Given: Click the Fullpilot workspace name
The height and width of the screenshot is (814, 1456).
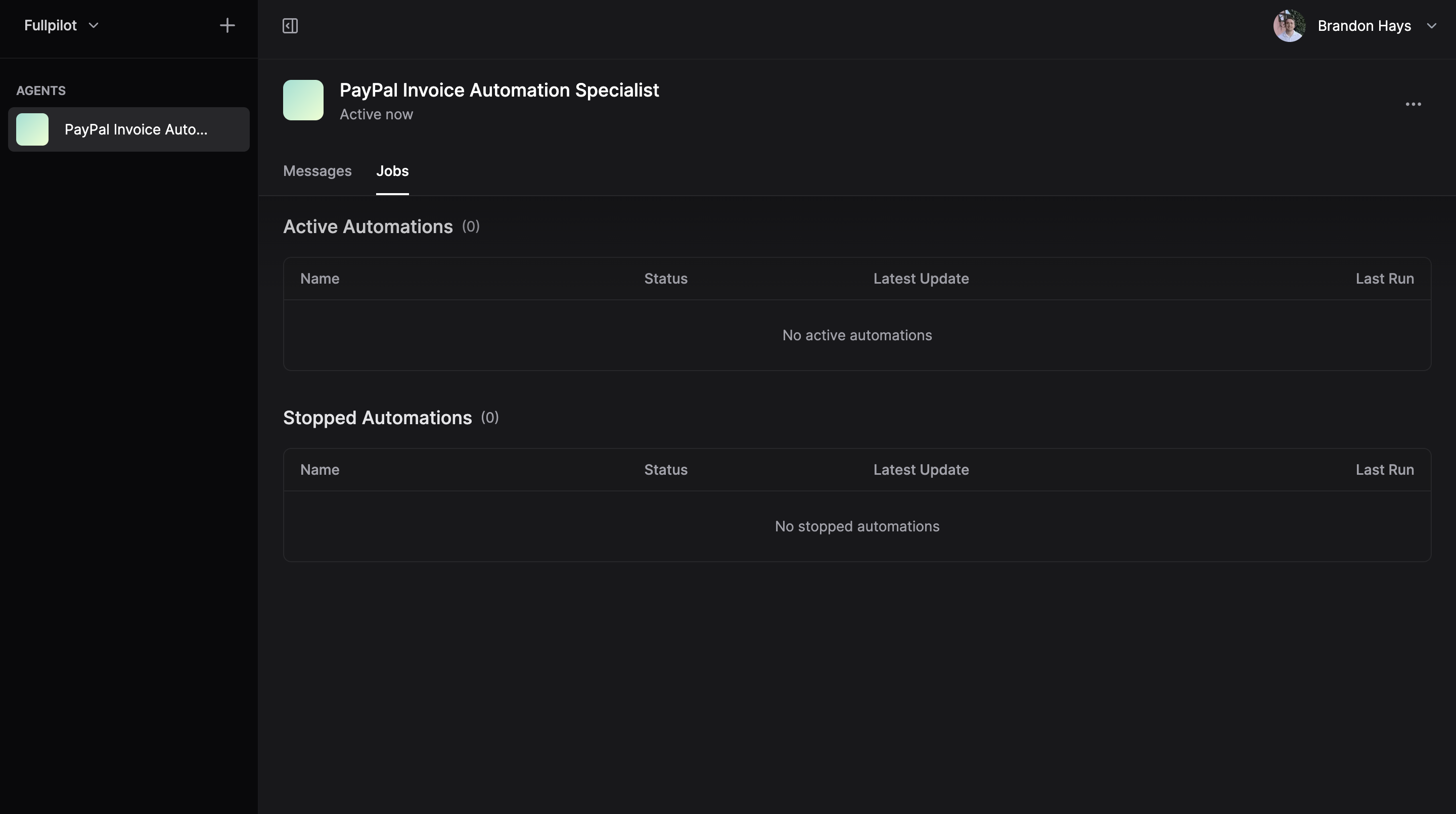Looking at the screenshot, I should (51, 25).
